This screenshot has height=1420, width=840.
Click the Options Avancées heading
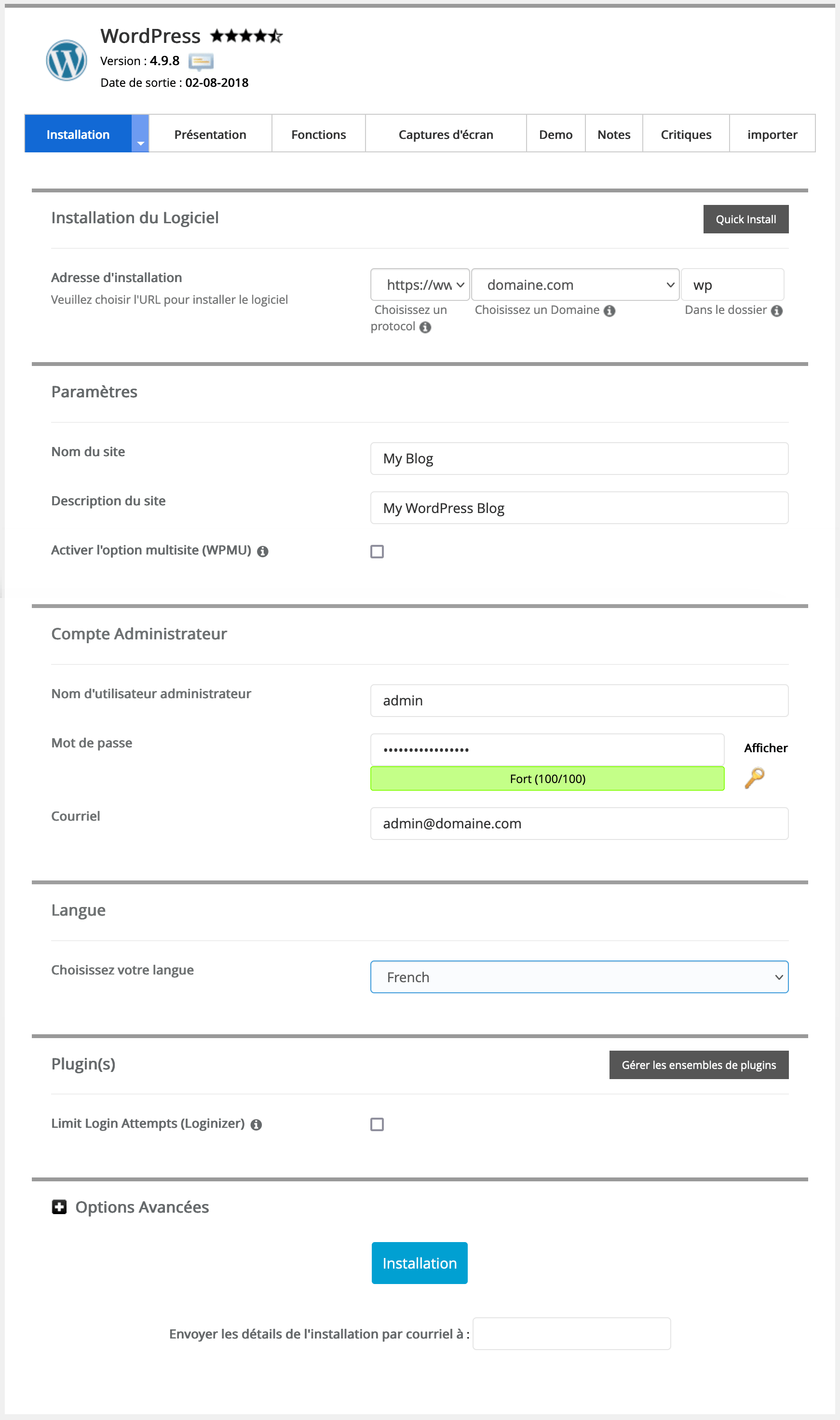142,1207
